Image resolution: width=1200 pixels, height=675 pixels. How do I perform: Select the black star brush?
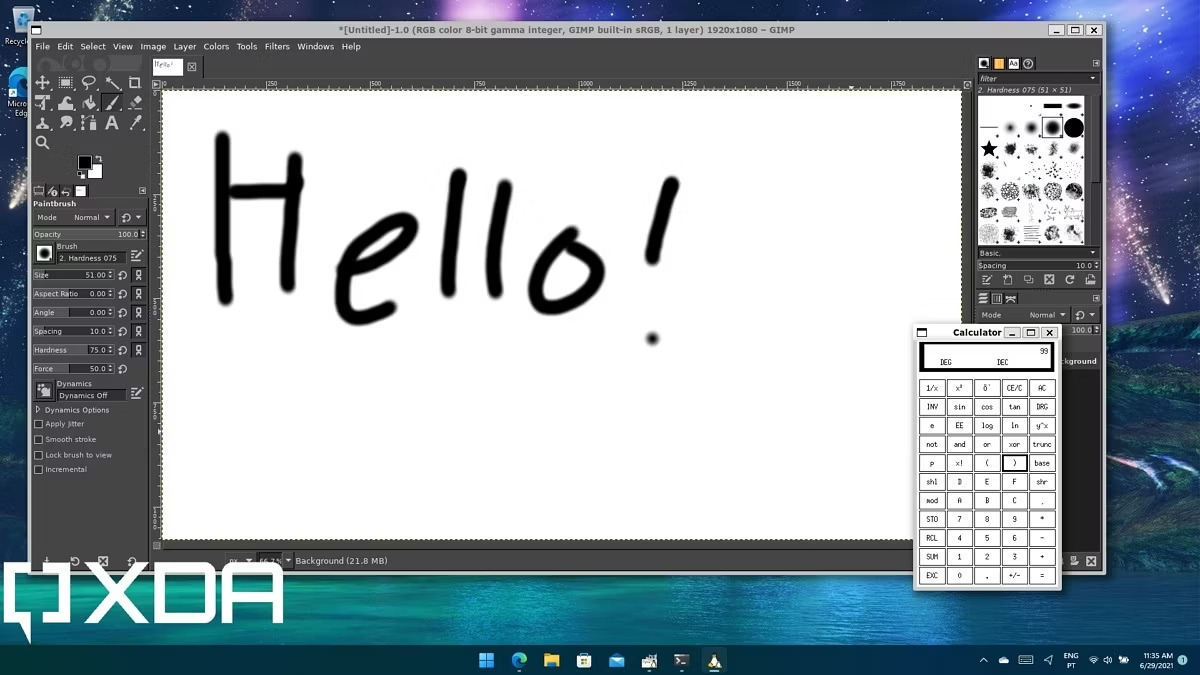pyautogui.click(x=989, y=149)
